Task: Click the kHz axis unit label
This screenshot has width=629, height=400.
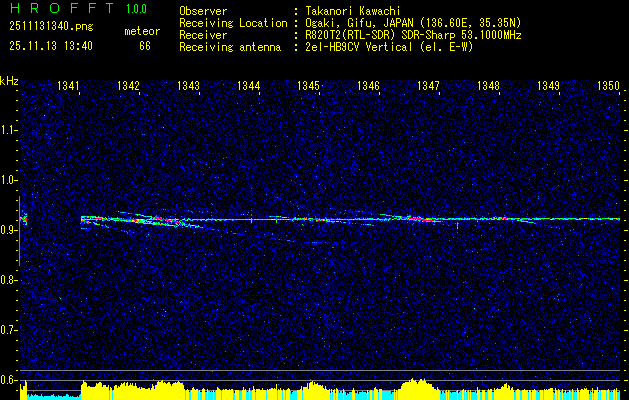Action: pyautogui.click(x=9, y=80)
